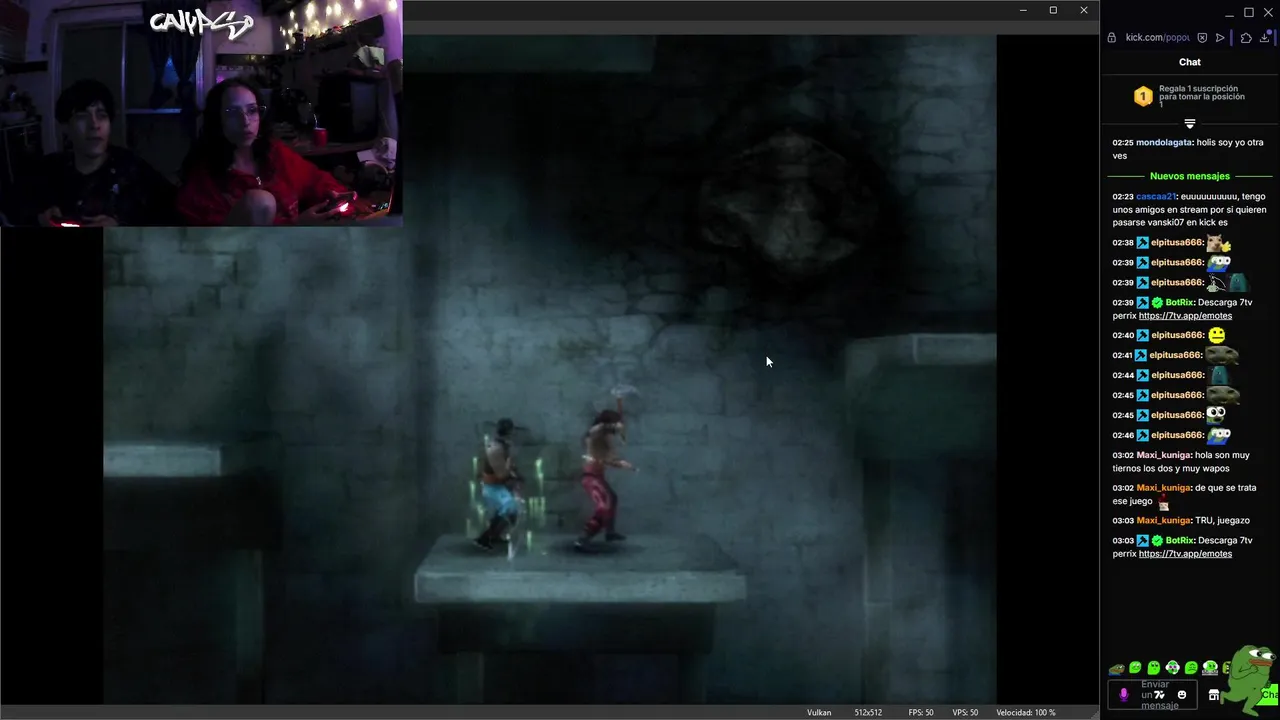
Task: Open the 7tv.app/emotes link at 03:03
Action: pyautogui.click(x=1185, y=554)
